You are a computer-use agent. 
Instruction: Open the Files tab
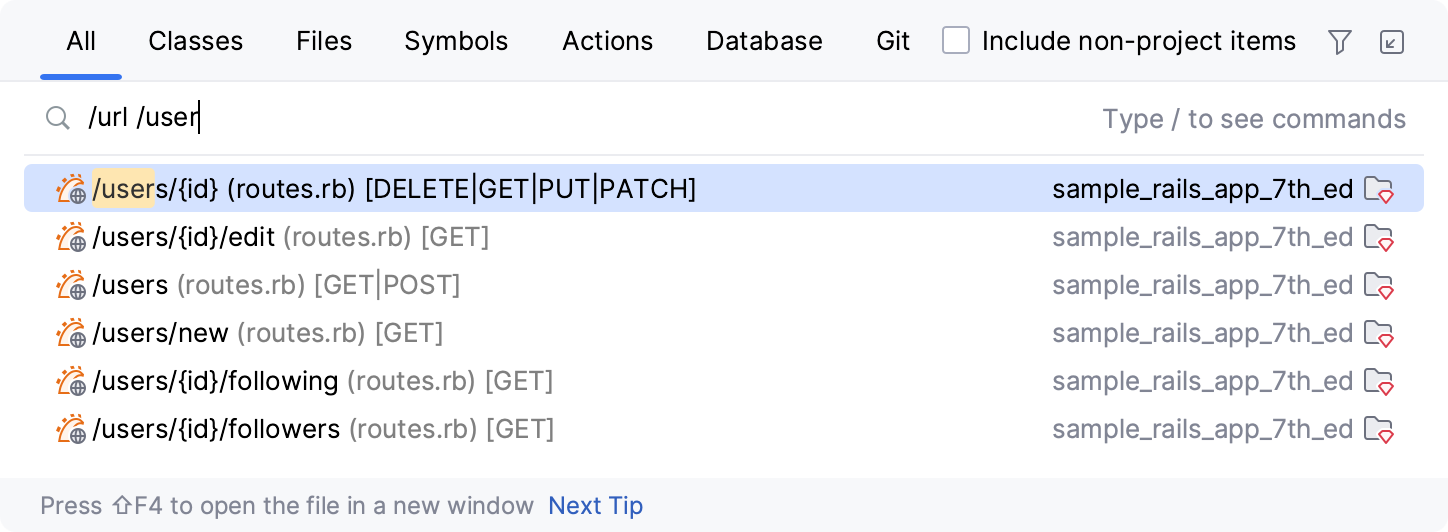point(324,41)
